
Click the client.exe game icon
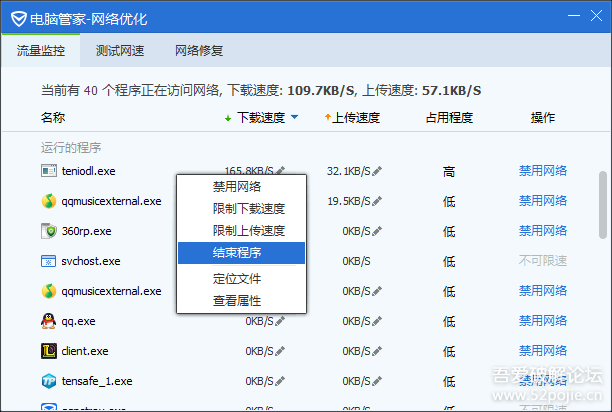49,351
